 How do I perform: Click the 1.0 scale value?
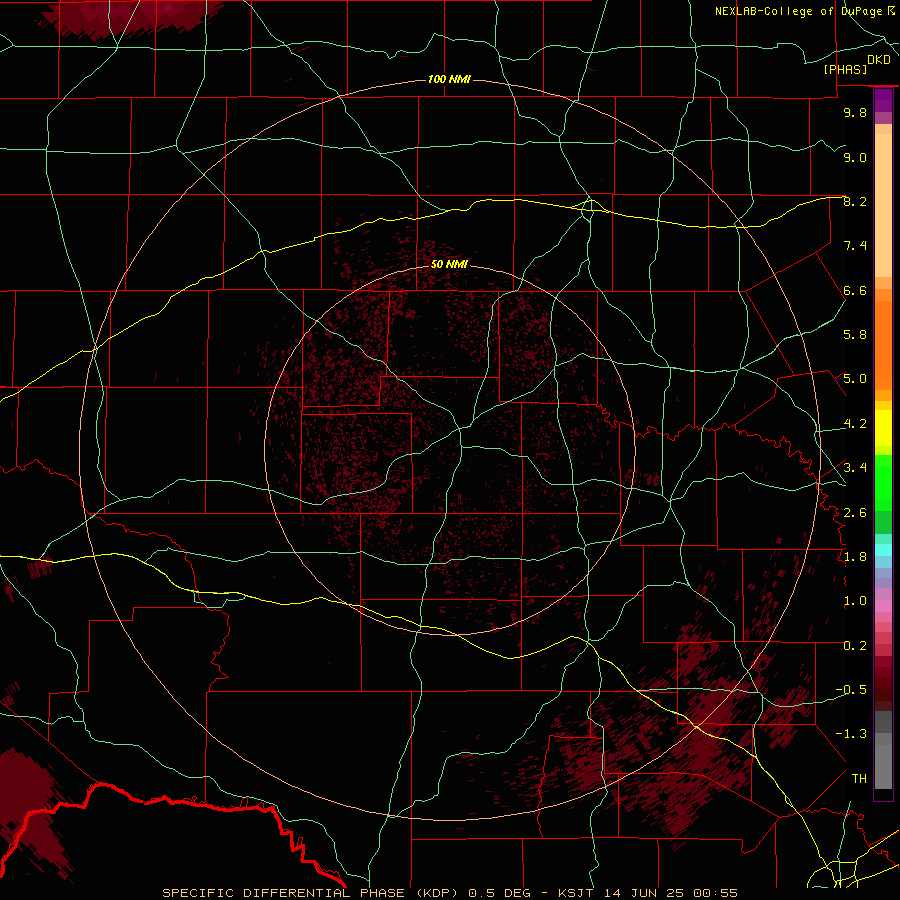point(855,601)
